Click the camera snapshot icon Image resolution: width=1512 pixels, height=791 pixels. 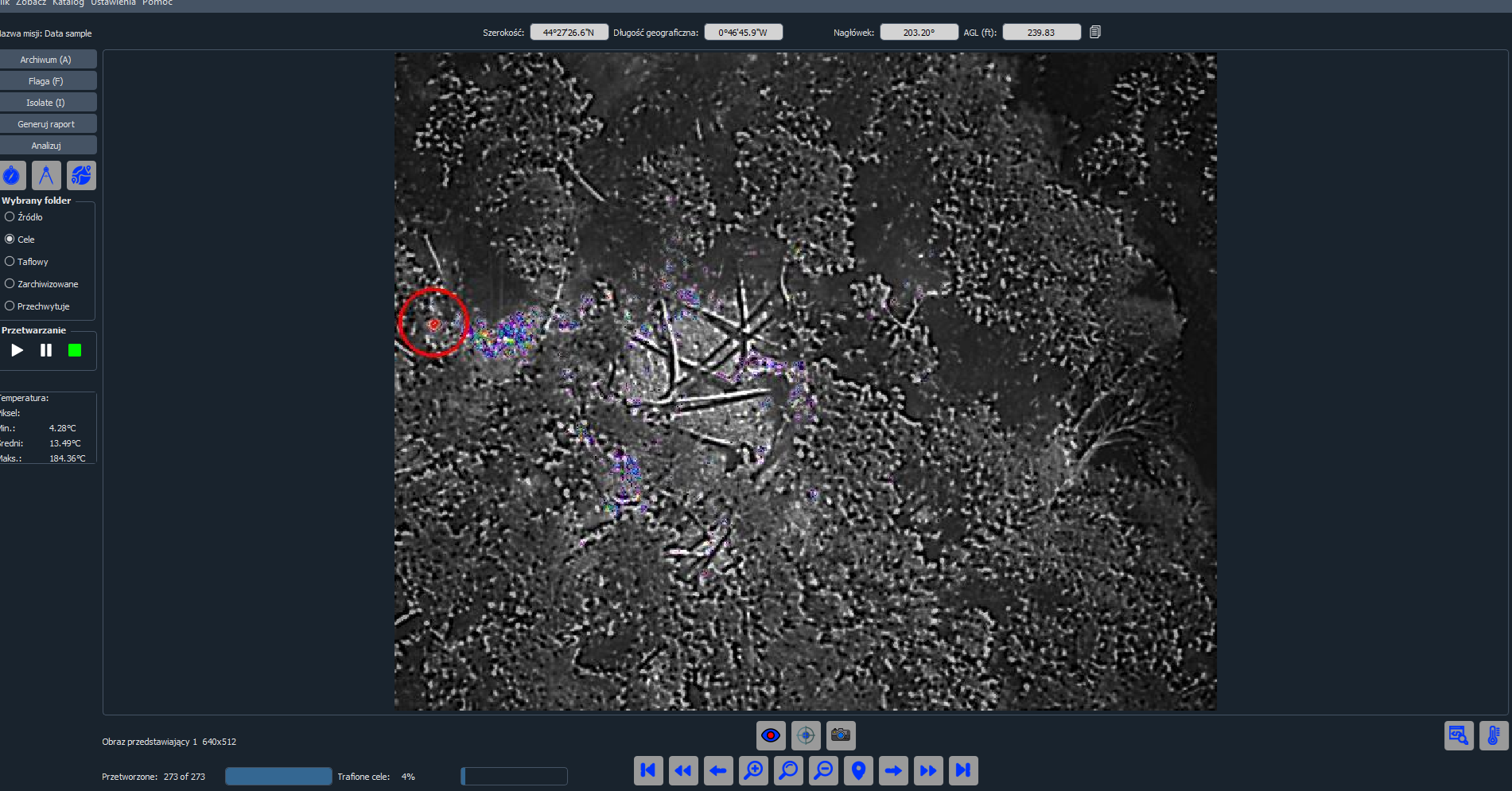(x=841, y=735)
